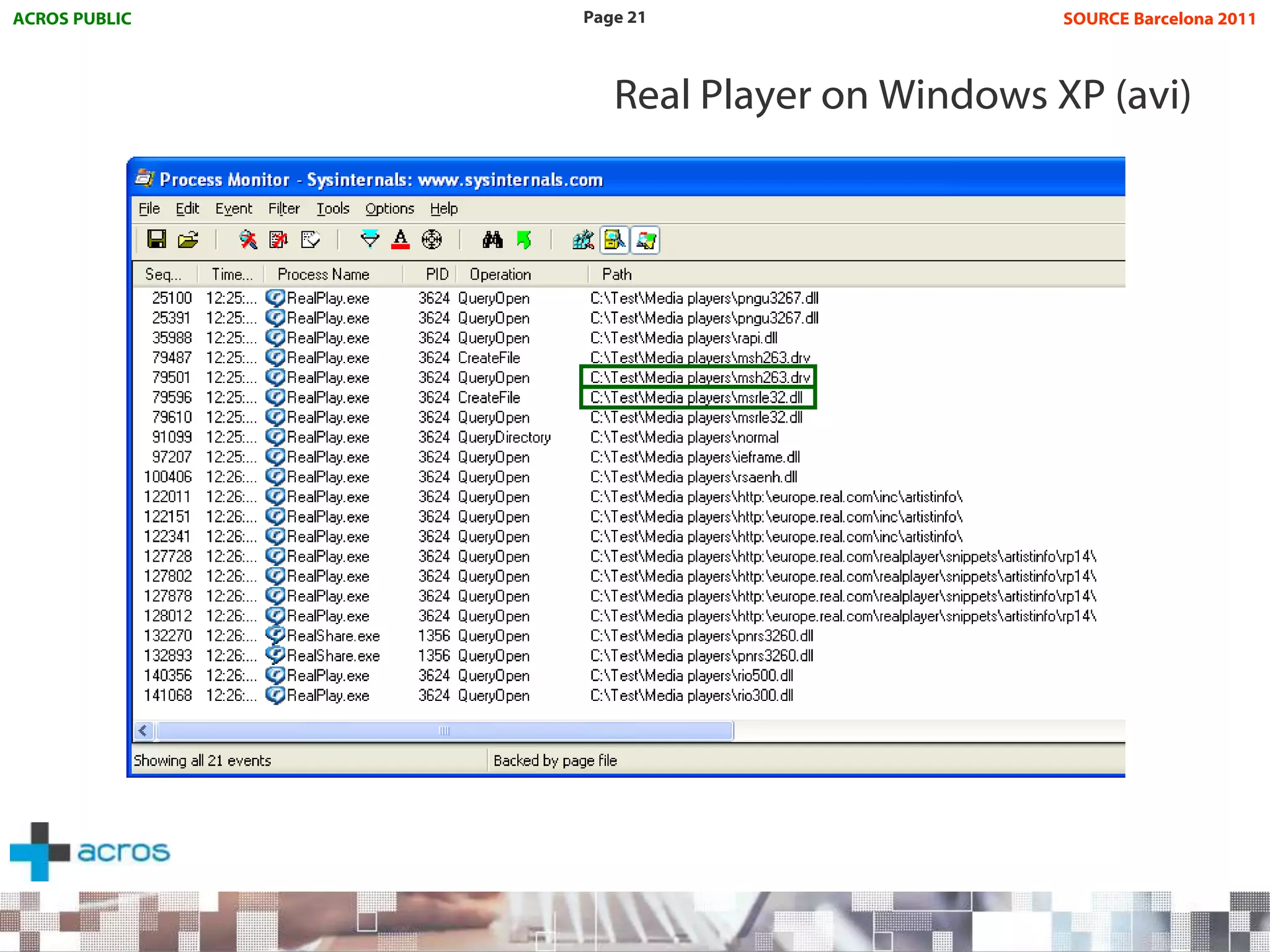Select event row with sequence 25100
This screenshot has width=1270, height=952.
coord(629,298)
